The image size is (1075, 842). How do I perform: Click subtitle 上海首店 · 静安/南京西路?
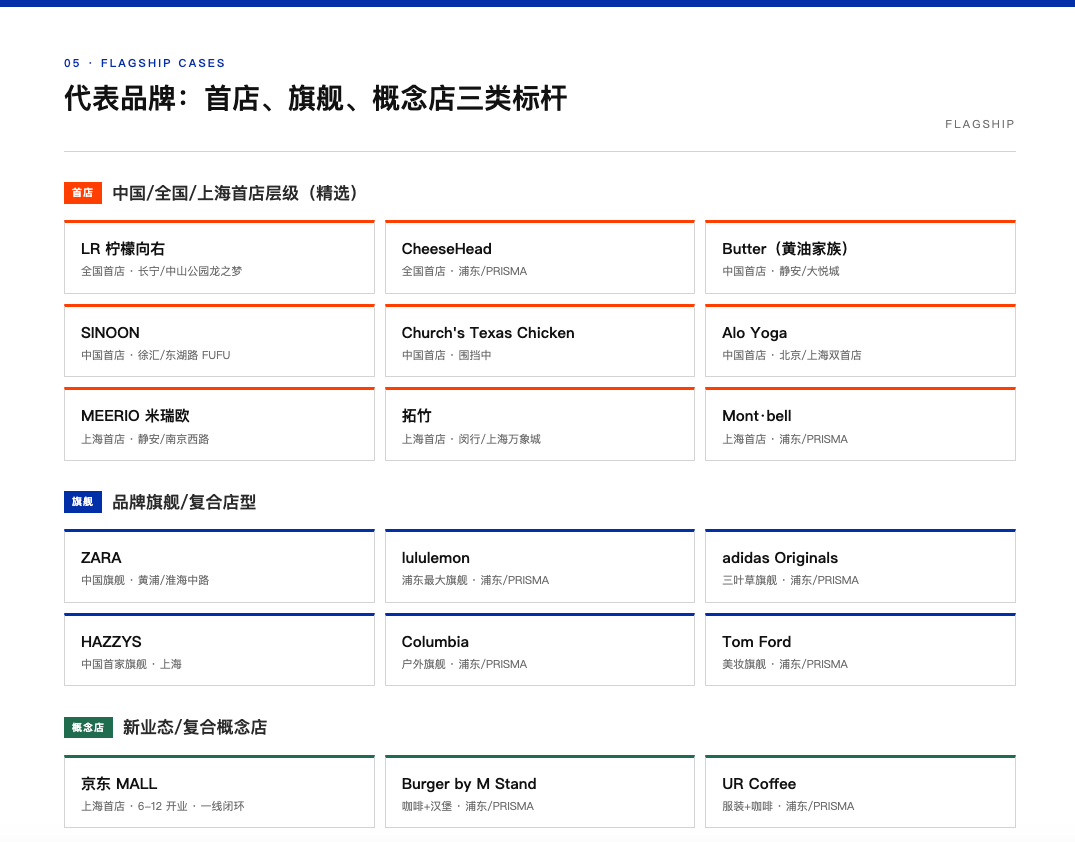145,439
